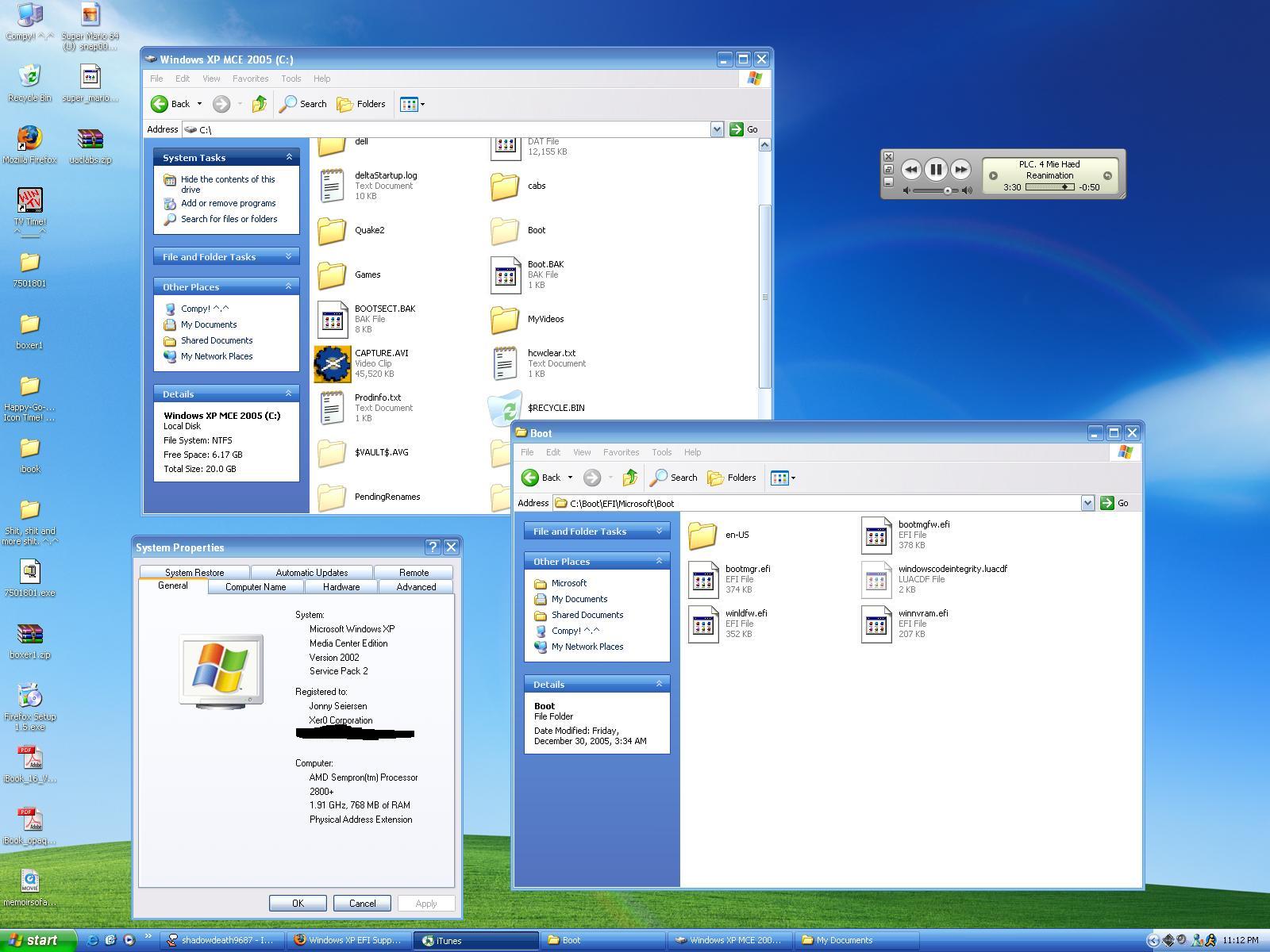
Task: Open My Documents taskbar button
Action: [x=858, y=941]
